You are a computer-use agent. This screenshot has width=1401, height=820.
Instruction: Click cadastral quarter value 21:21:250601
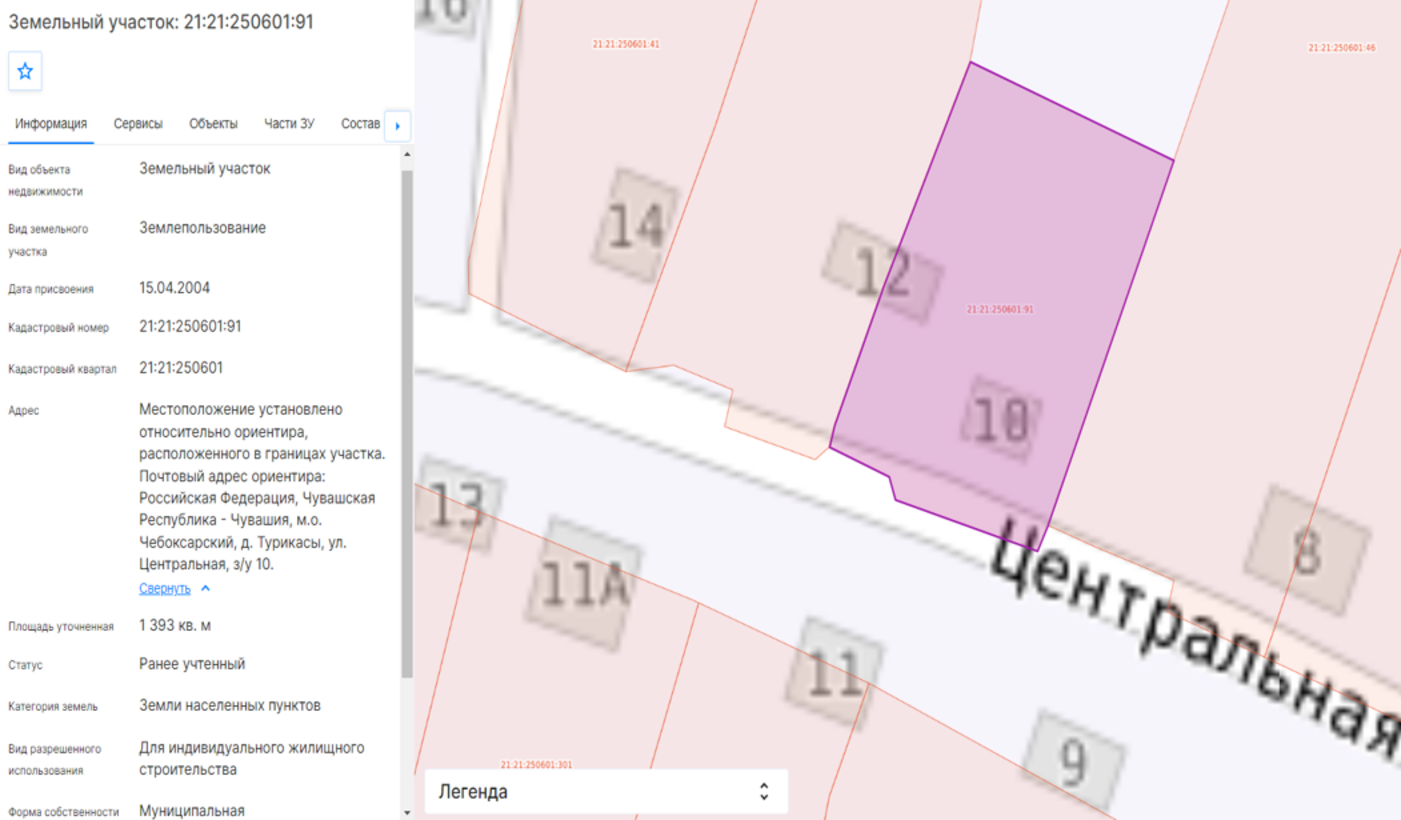(181, 368)
